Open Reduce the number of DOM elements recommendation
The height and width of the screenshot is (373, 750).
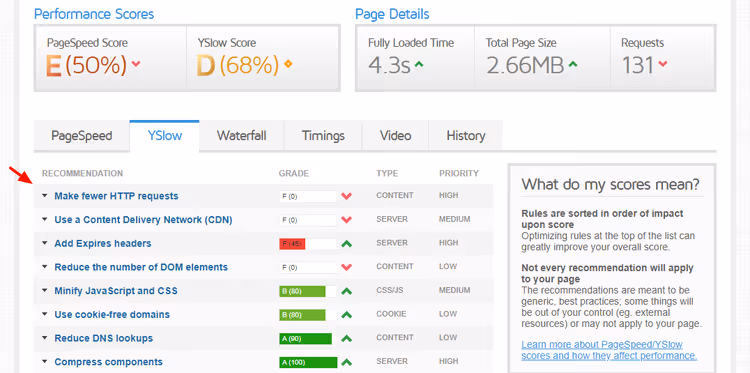[141, 267]
